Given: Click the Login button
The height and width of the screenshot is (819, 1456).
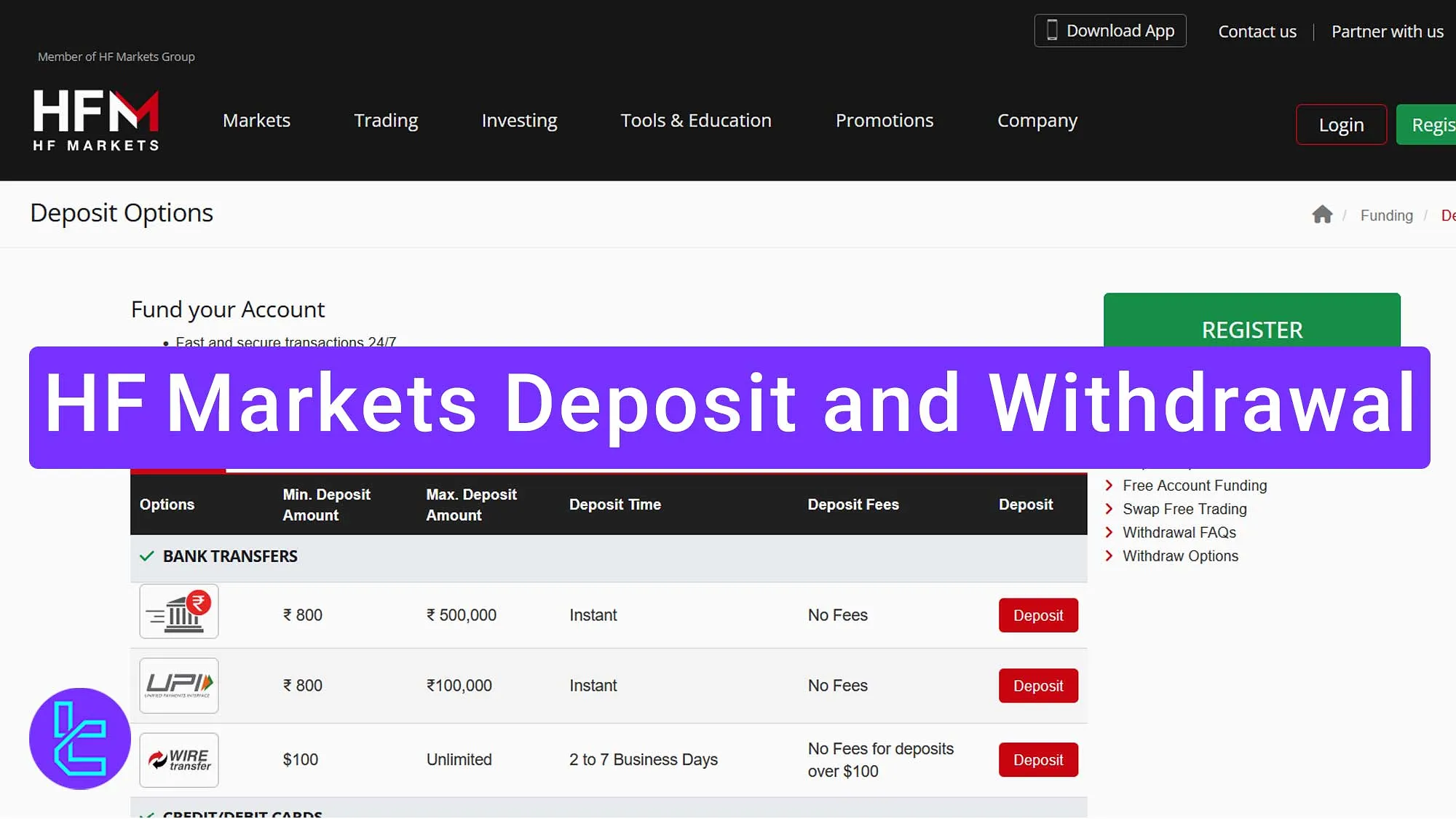Looking at the screenshot, I should [x=1341, y=124].
